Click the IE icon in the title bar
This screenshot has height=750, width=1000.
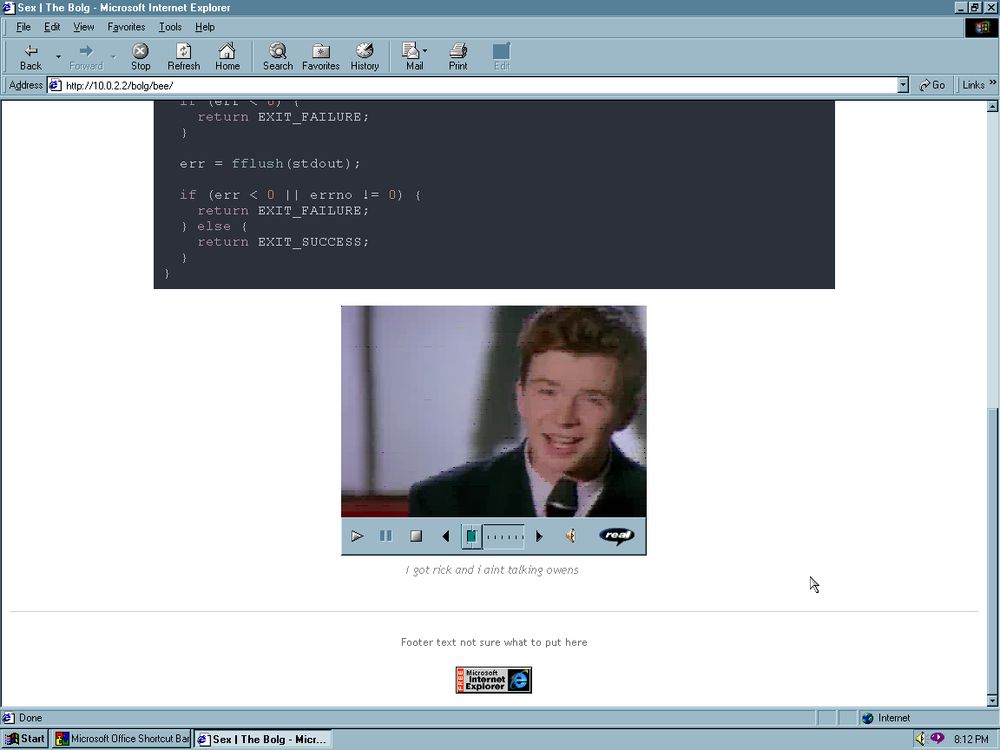click(x=8, y=8)
